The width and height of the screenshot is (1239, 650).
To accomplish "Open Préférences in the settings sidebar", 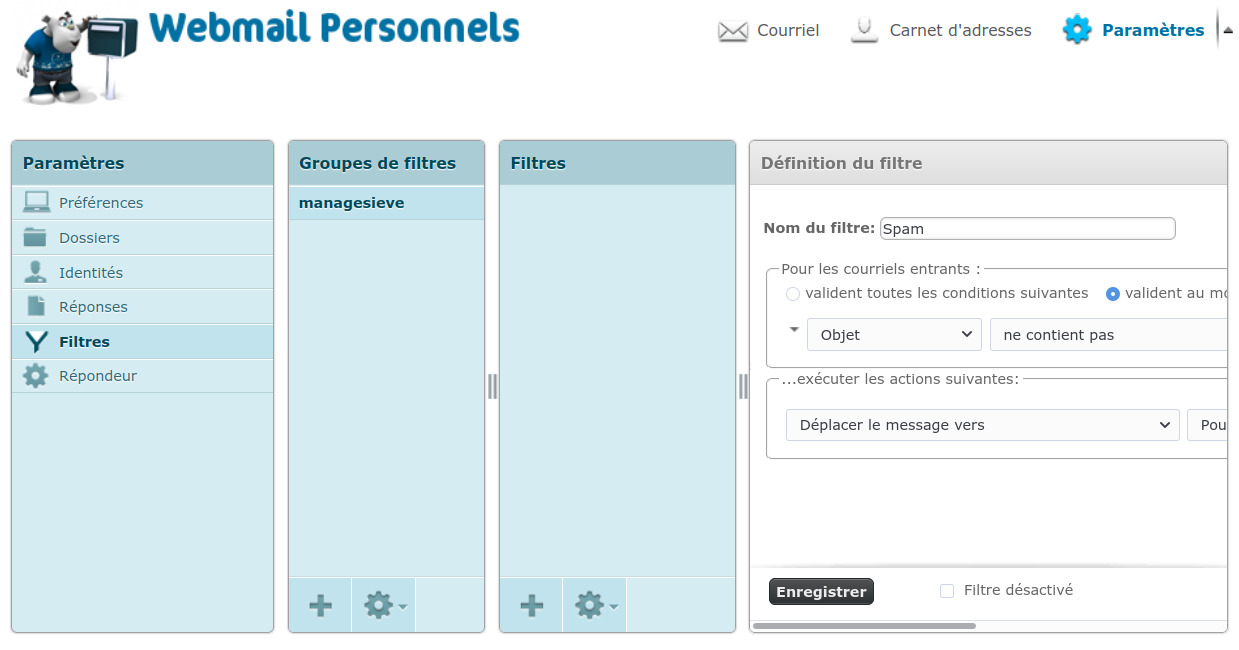I will [x=100, y=203].
